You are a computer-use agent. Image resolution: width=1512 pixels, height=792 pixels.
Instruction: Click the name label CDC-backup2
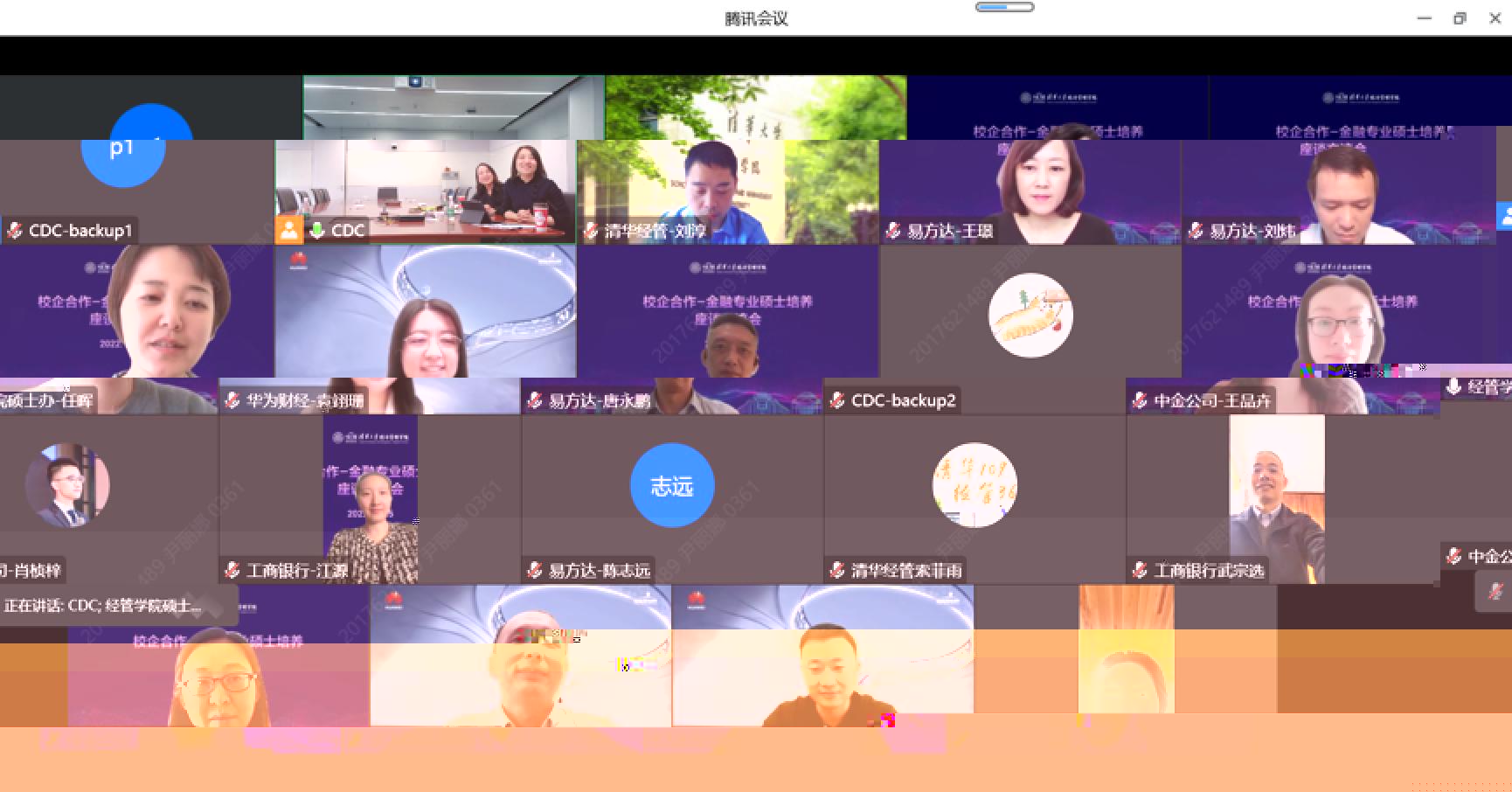(x=904, y=400)
